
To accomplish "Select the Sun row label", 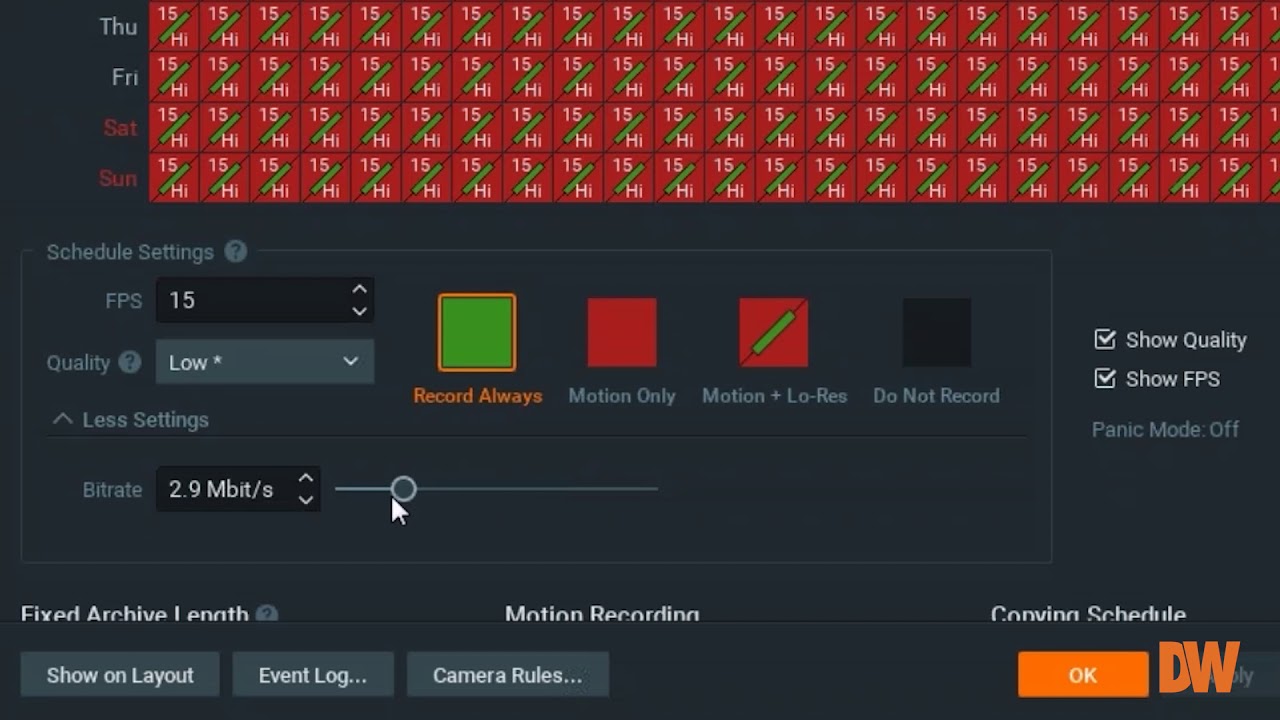I will pyautogui.click(x=118, y=178).
